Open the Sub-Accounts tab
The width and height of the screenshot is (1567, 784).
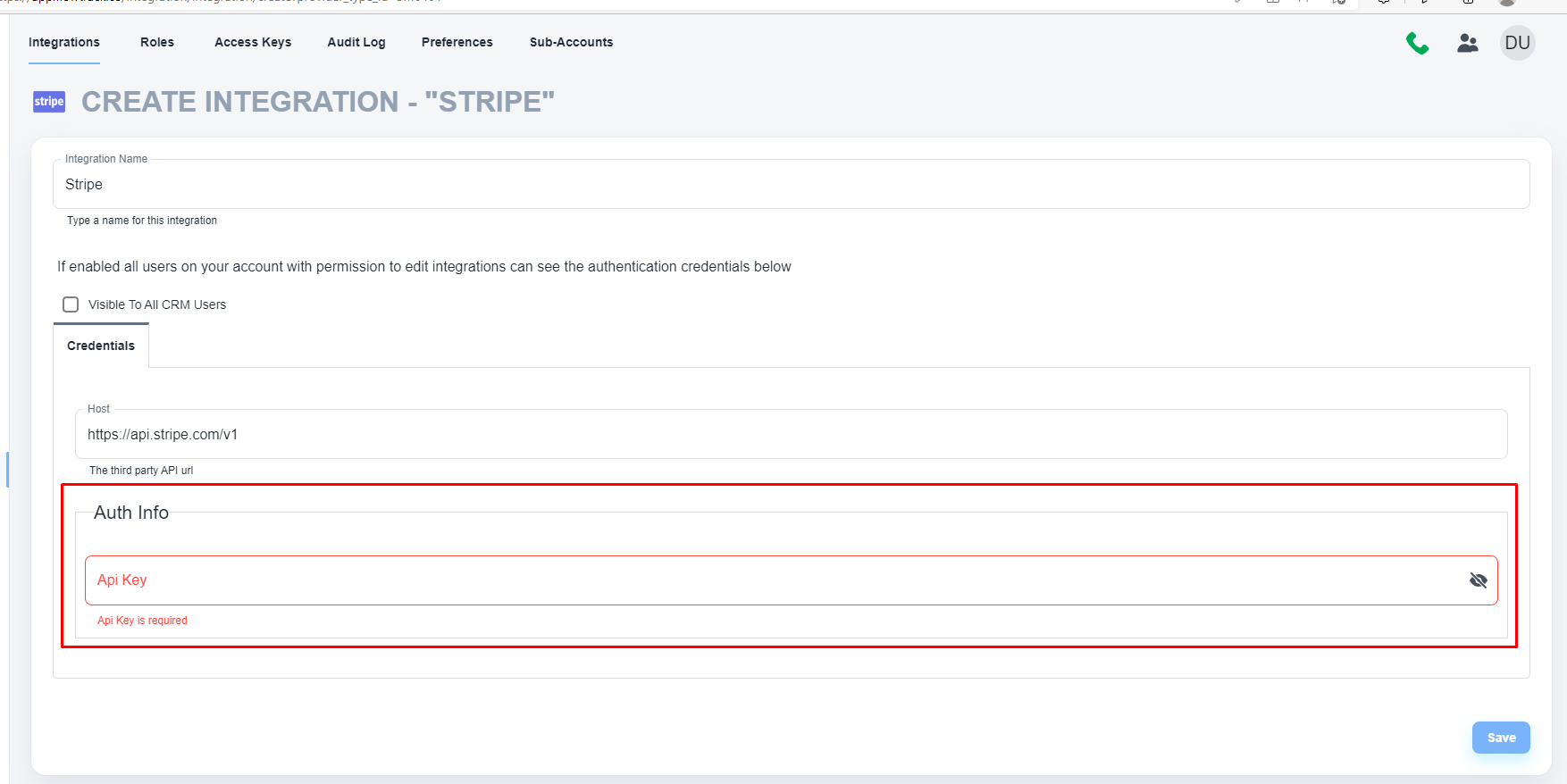[x=571, y=42]
